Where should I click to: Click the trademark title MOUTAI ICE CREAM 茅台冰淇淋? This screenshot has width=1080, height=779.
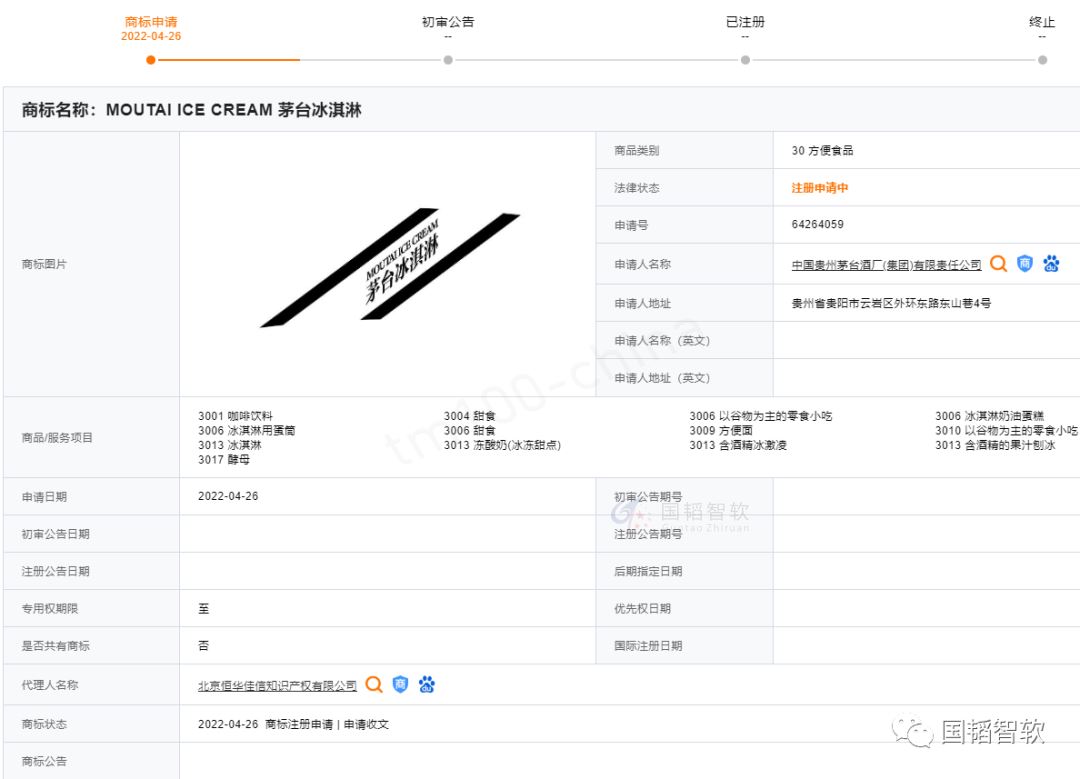[x=233, y=110]
